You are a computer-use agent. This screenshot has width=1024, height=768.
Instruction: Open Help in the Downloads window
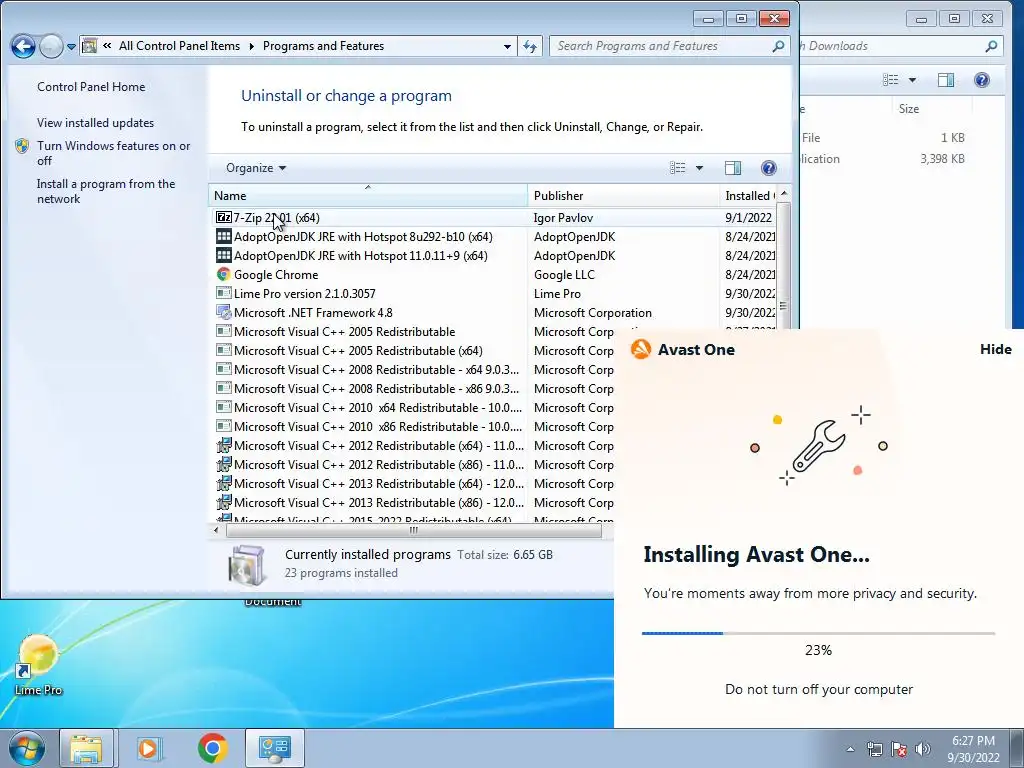point(982,80)
